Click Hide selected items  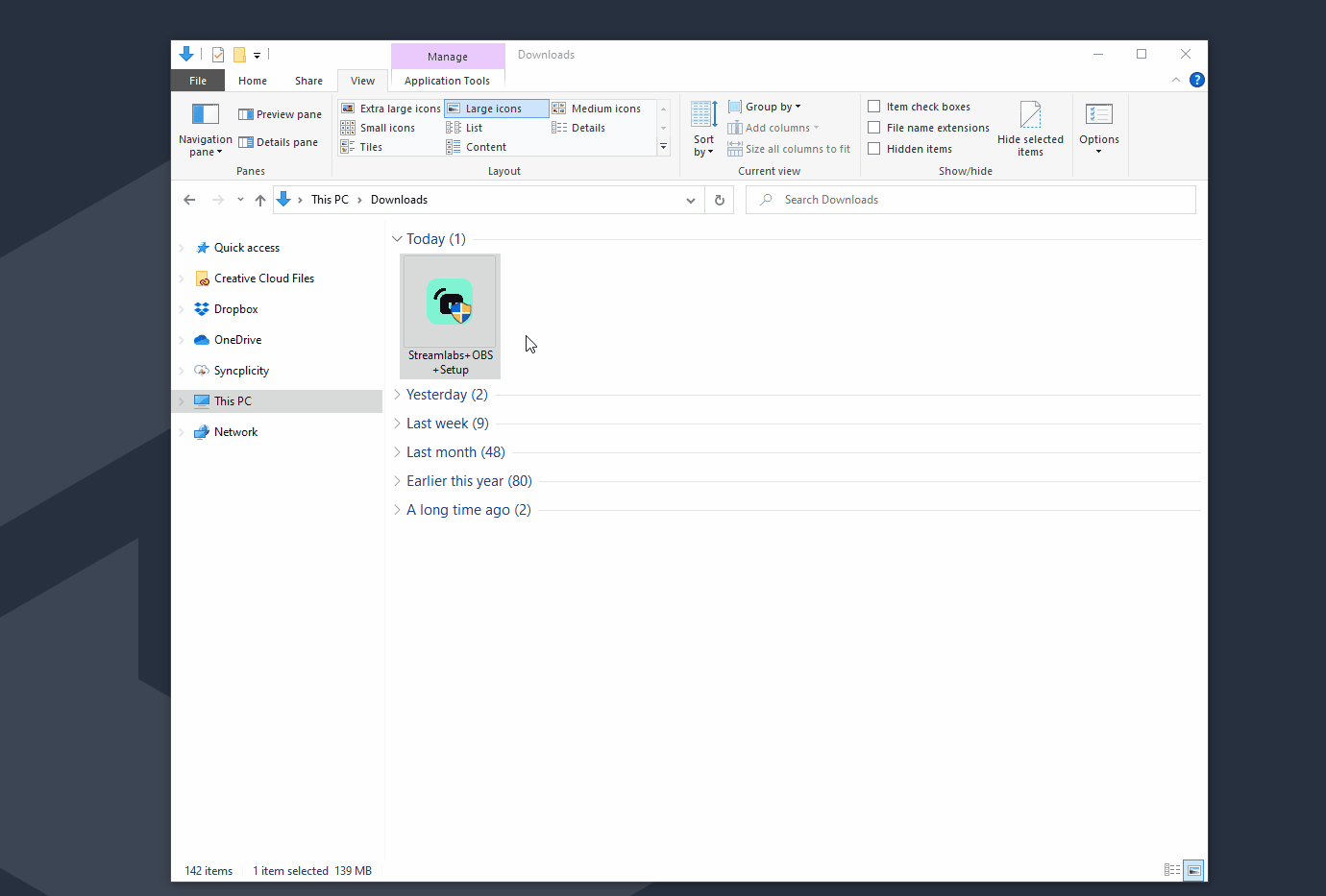(1030, 129)
